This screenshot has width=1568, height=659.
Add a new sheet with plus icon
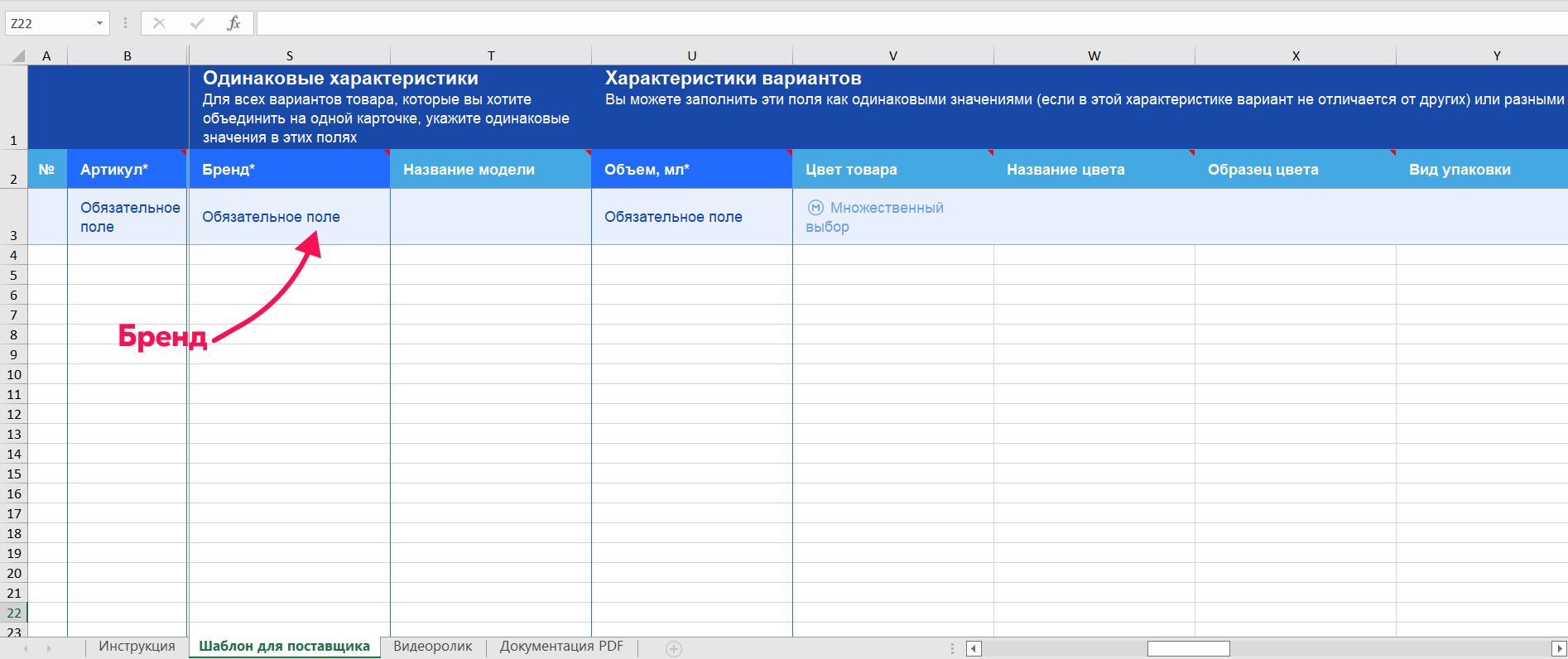pos(674,649)
